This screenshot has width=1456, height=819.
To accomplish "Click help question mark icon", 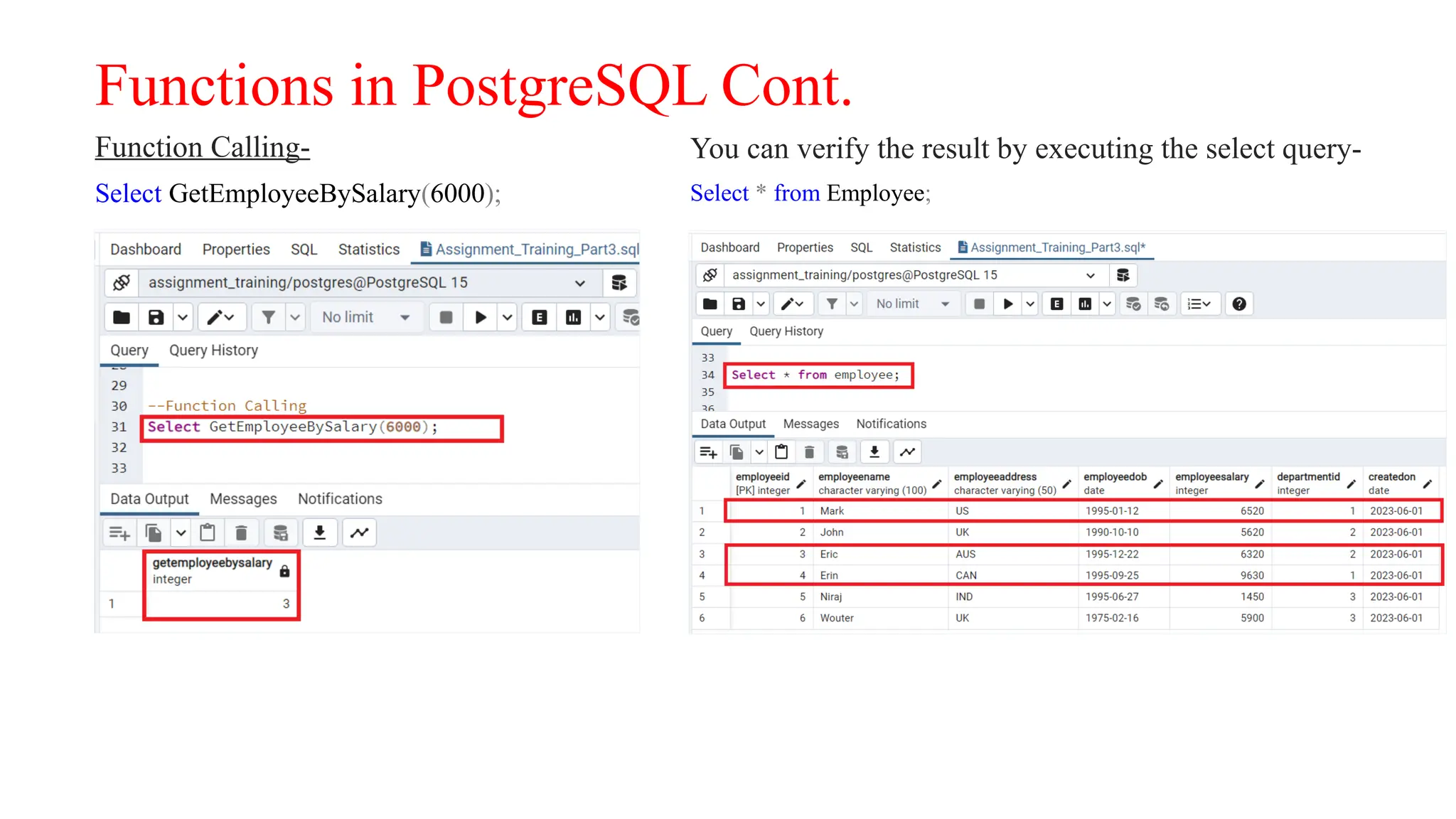I will tap(1239, 304).
